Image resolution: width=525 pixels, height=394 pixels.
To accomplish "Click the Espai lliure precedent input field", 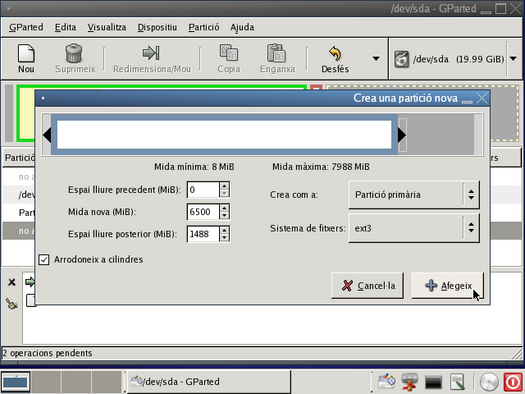I will pyautogui.click(x=203, y=190).
